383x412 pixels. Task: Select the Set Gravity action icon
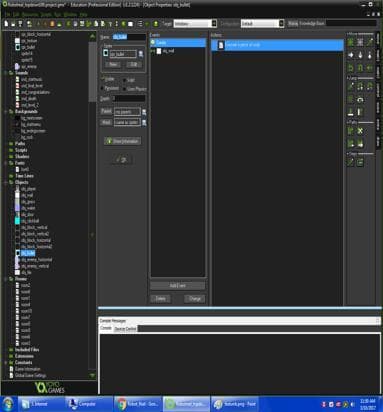coord(370,55)
